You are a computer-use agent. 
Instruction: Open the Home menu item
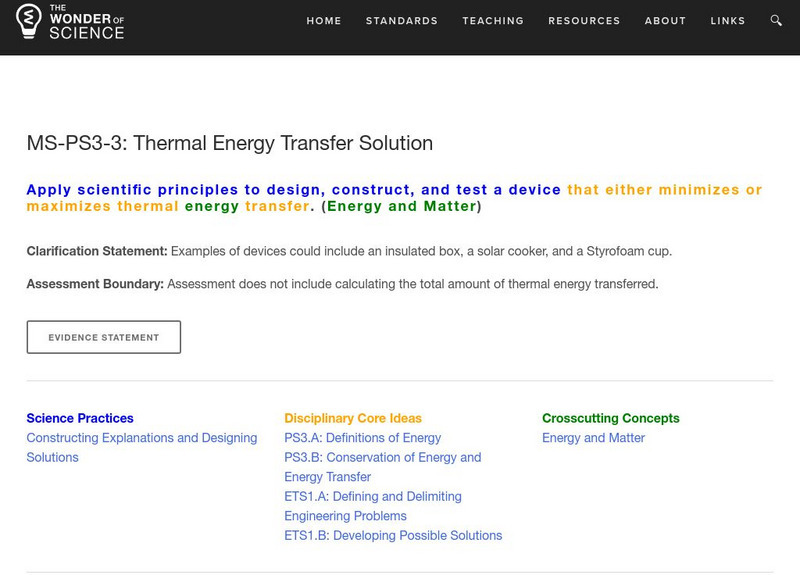(324, 21)
